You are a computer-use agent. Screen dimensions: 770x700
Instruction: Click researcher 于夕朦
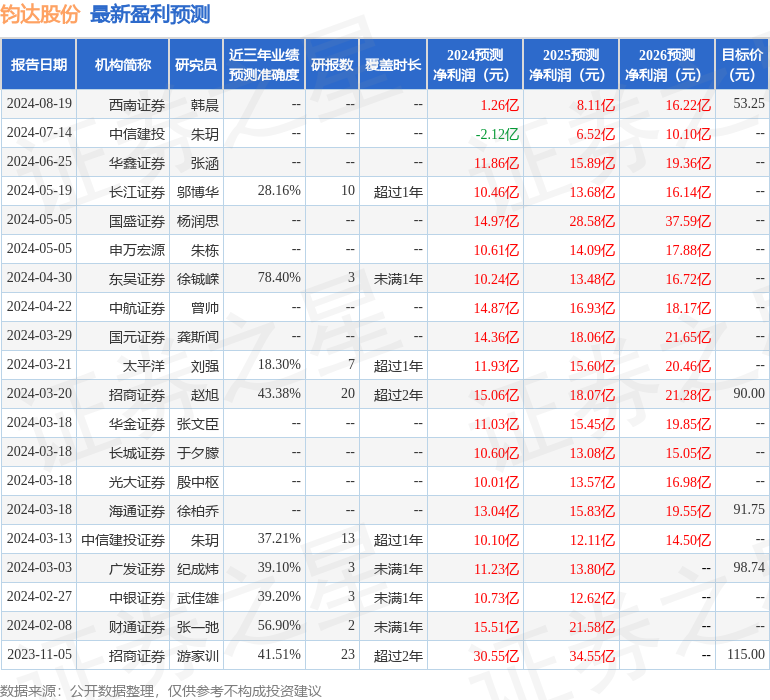pos(198,452)
